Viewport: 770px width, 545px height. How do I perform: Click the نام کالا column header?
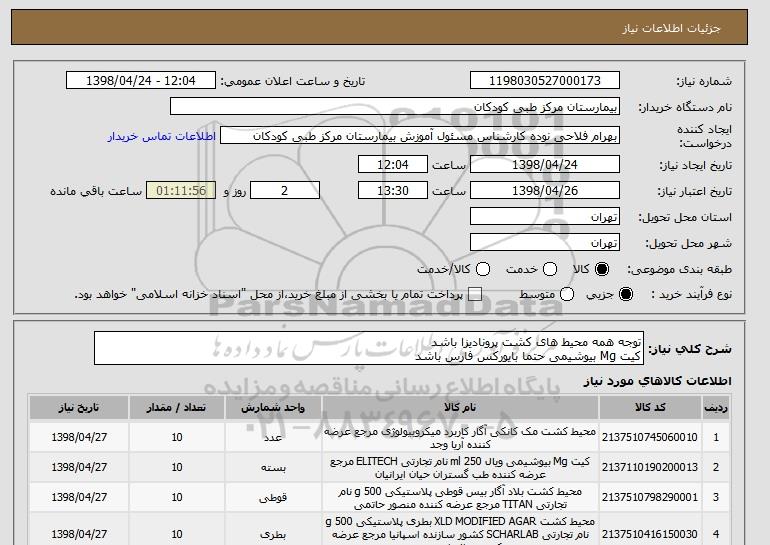click(460, 408)
